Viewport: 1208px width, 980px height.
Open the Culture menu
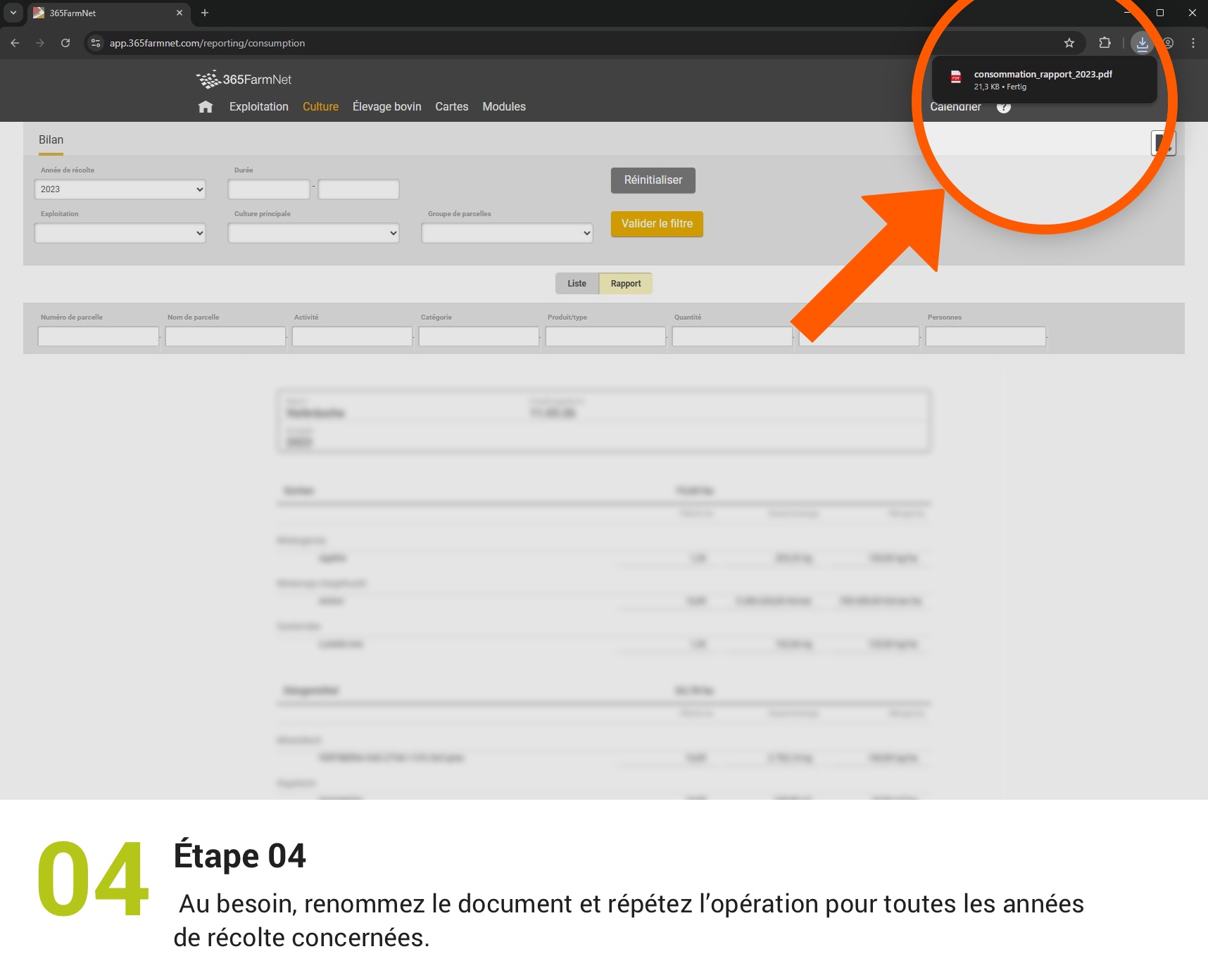pyautogui.click(x=320, y=107)
